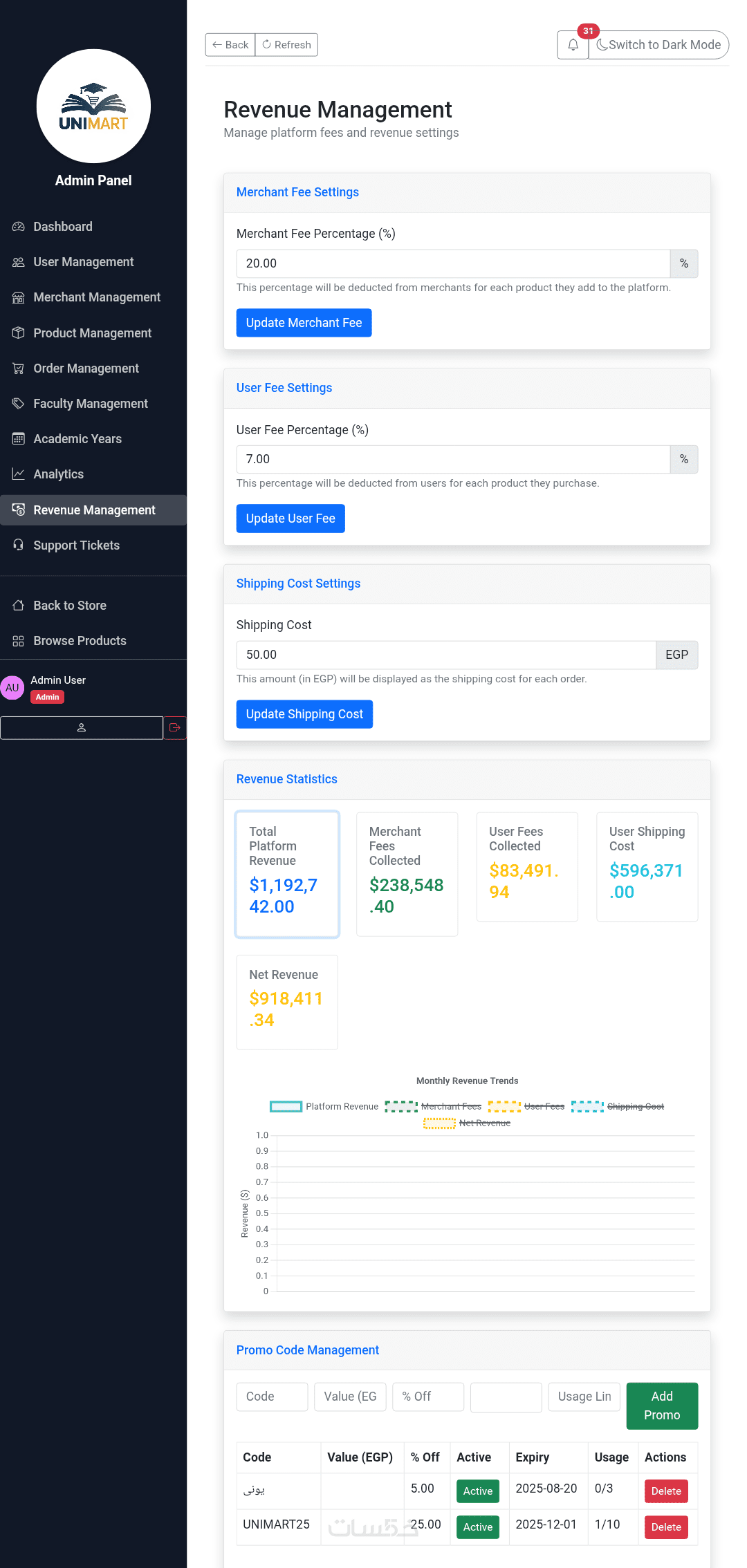Image resolution: width=747 pixels, height=1568 pixels.
Task: Open notifications bell icon
Action: pyautogui.click(x=573, y=45)
